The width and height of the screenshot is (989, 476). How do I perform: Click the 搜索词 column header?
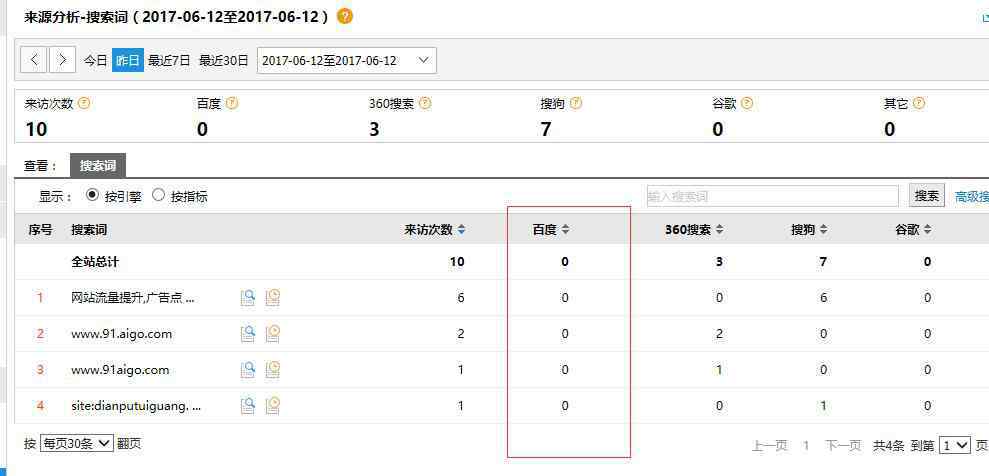click(x=89, y=230)
